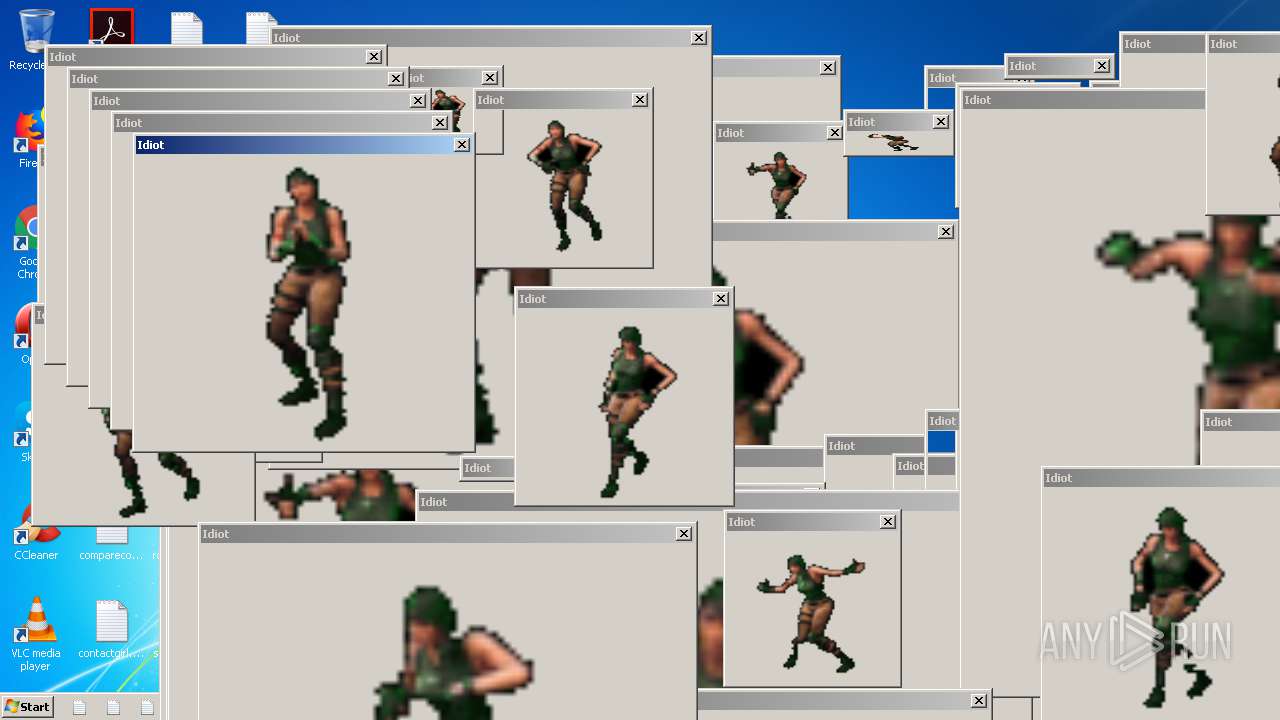This screenshot has width=1280, height=720.
Task: Open the Firefox desktop shortcut
Action: (x=27, y=139)
